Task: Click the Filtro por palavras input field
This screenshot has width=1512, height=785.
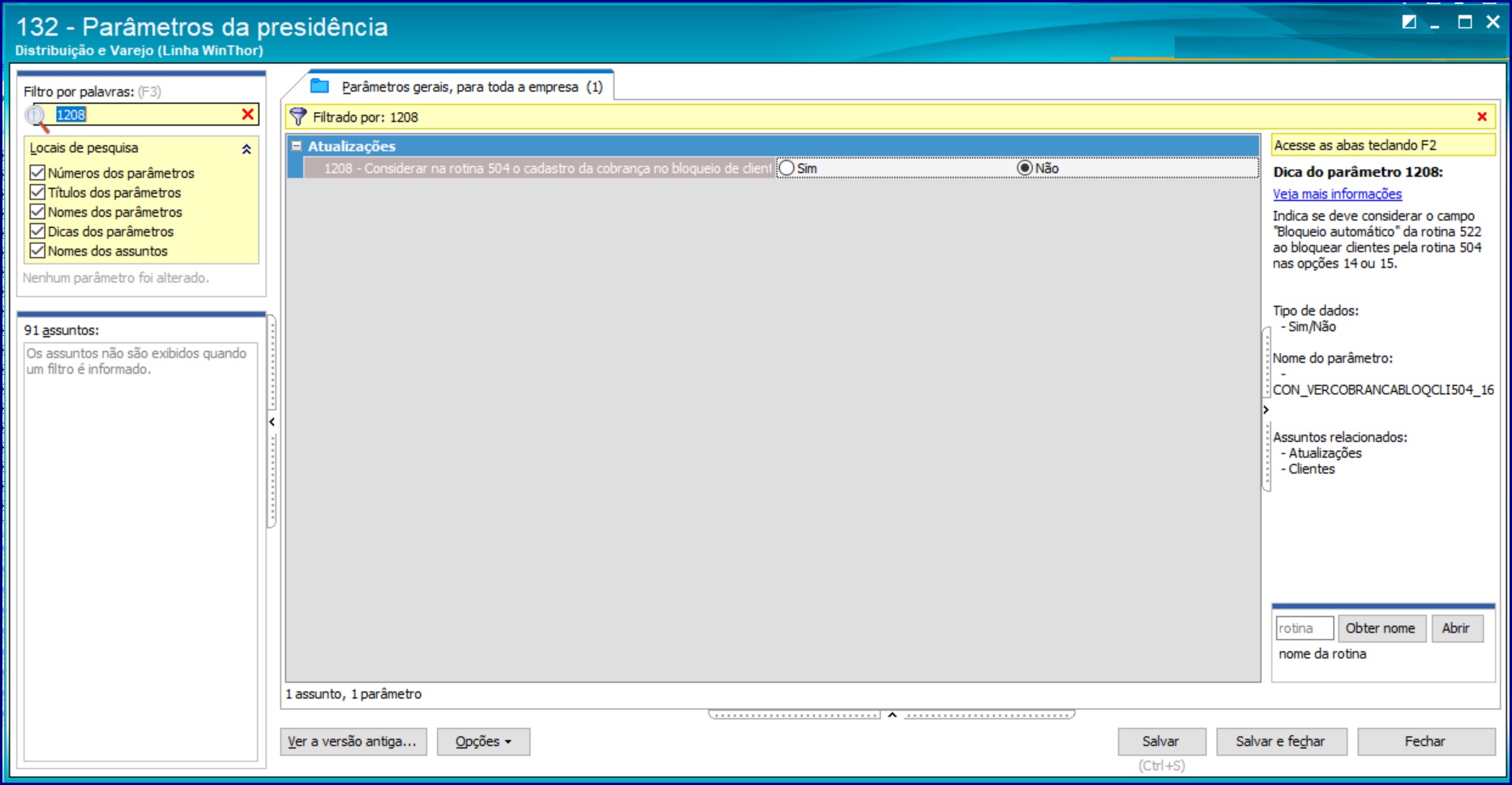Action: point(146,114)
